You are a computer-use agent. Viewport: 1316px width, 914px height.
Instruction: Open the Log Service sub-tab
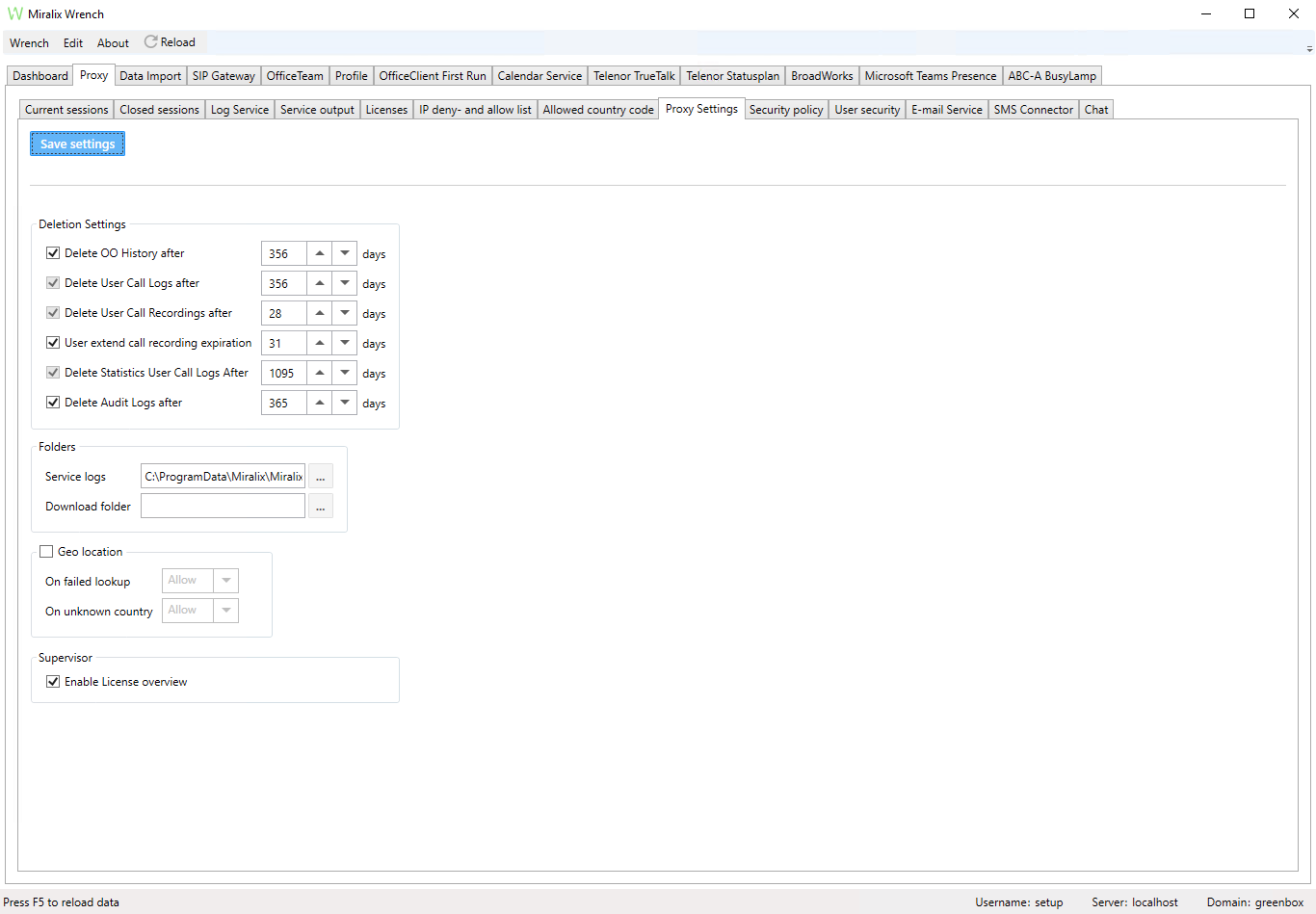pos(240,110)
